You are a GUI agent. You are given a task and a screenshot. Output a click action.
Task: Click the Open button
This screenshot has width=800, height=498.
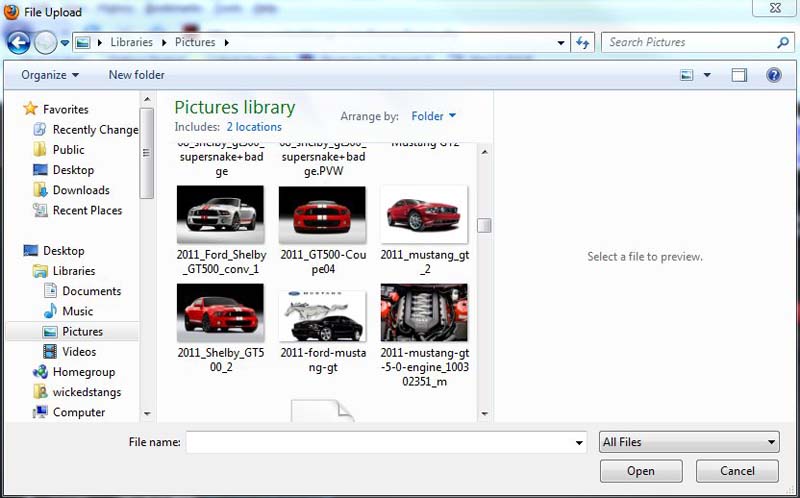coord(641,471)
